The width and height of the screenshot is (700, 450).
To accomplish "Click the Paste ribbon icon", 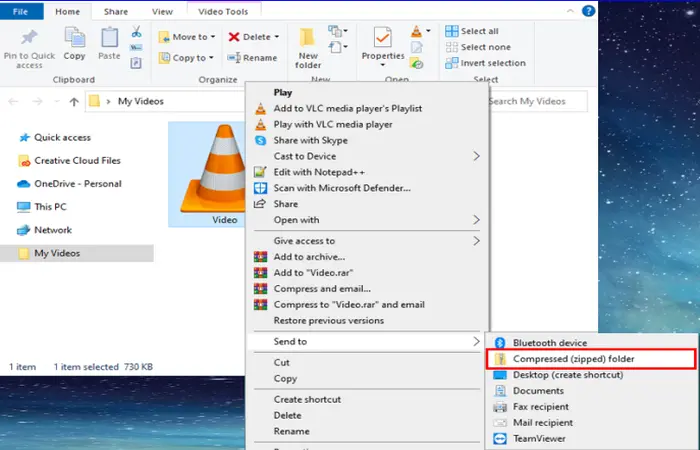I will click(x=109, y=38).
